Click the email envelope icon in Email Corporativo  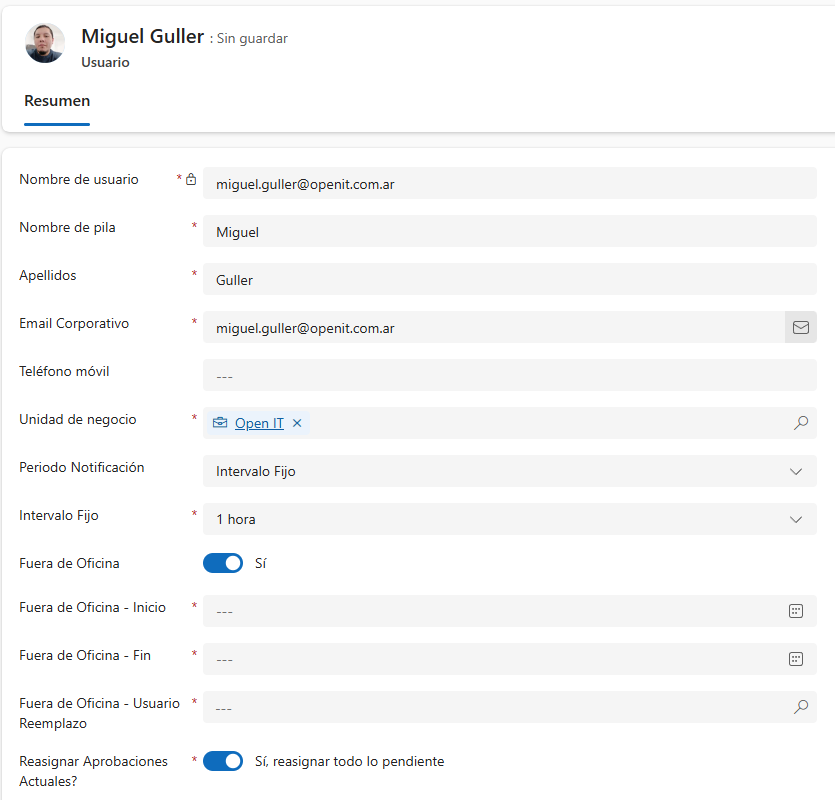(800, 327)
